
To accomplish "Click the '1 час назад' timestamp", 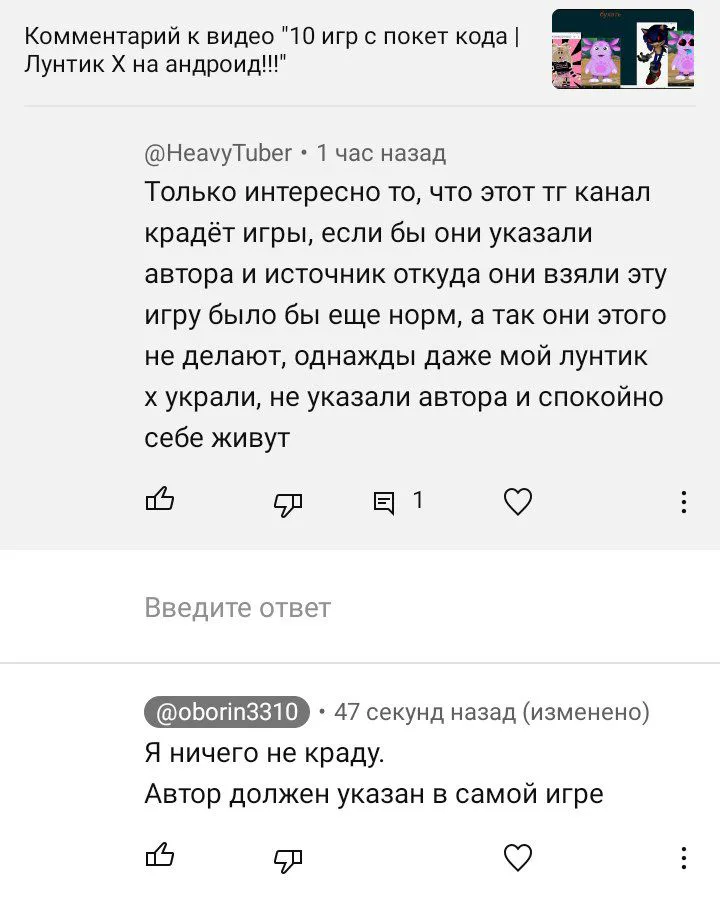I will pyautogui.click(x=381, y=153).
